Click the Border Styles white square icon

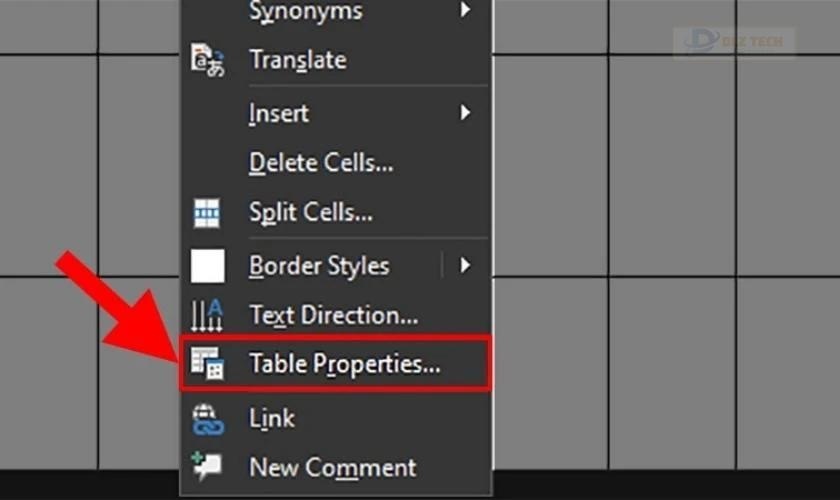click(207, 265)
